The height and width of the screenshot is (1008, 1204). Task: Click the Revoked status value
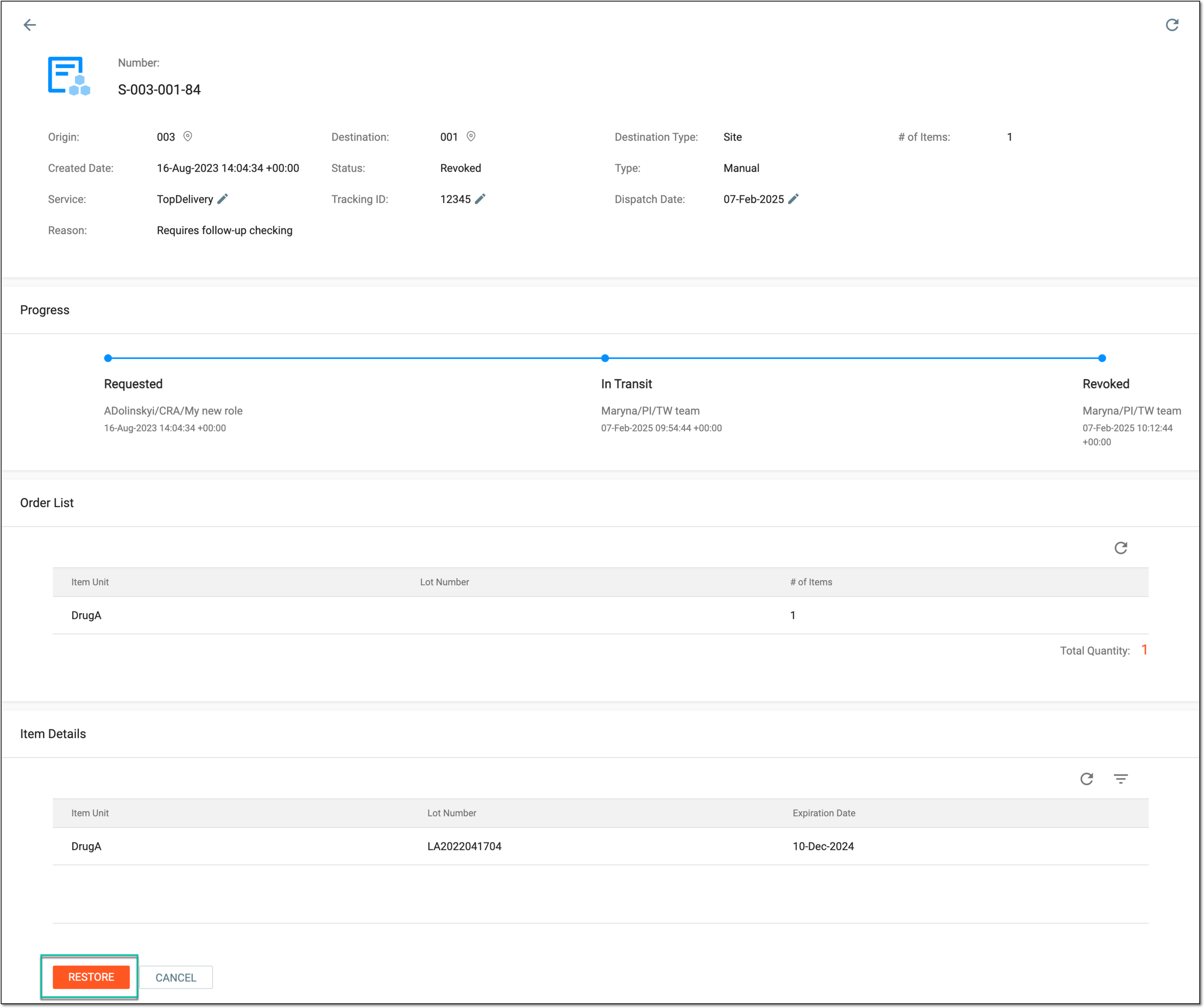(460, 168)
